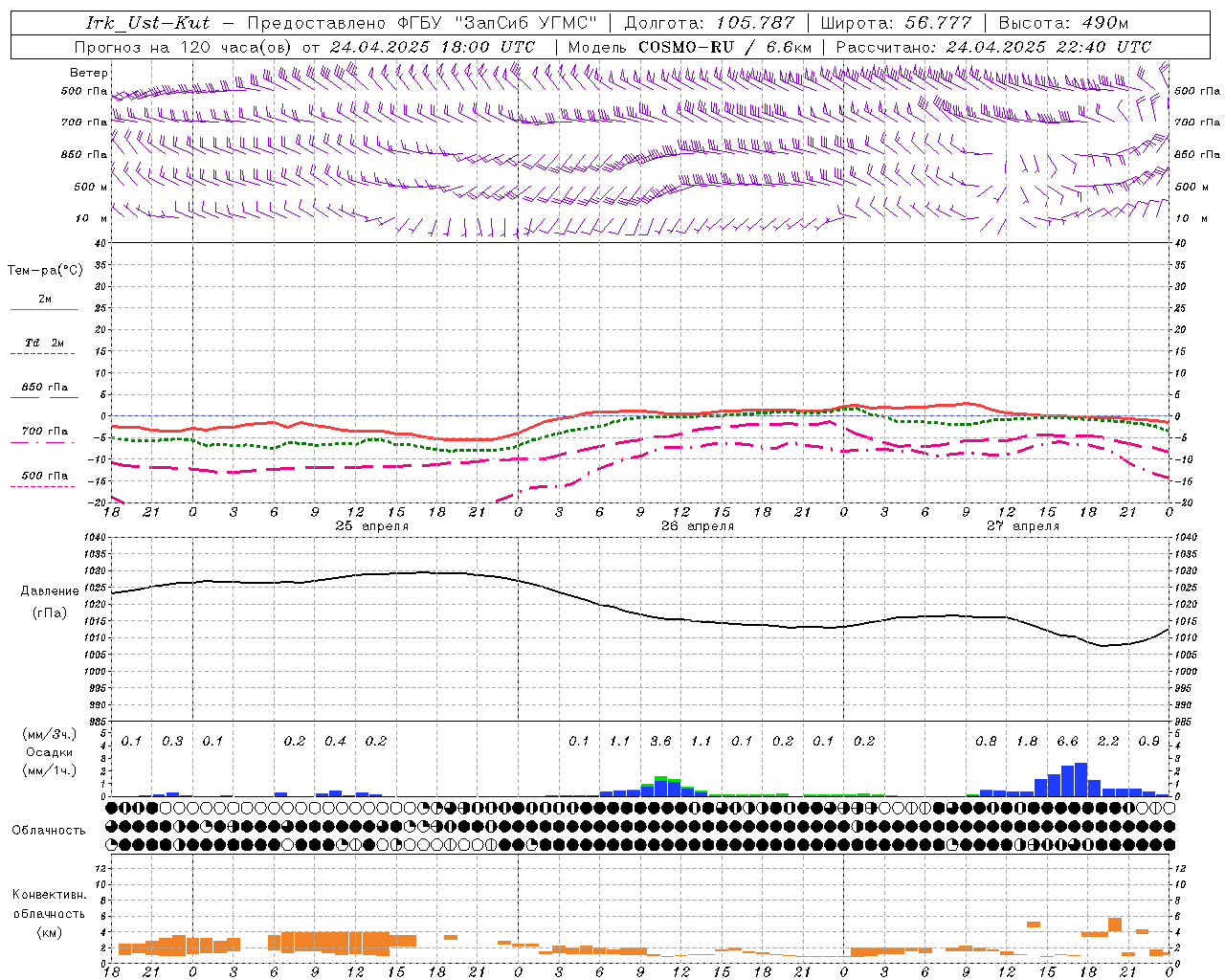Image resolution: width=1225 pixels, height=980 pixels.
Task: Click the 3-hour precipitation value 0.4
Action: click(x=335, y=741)
